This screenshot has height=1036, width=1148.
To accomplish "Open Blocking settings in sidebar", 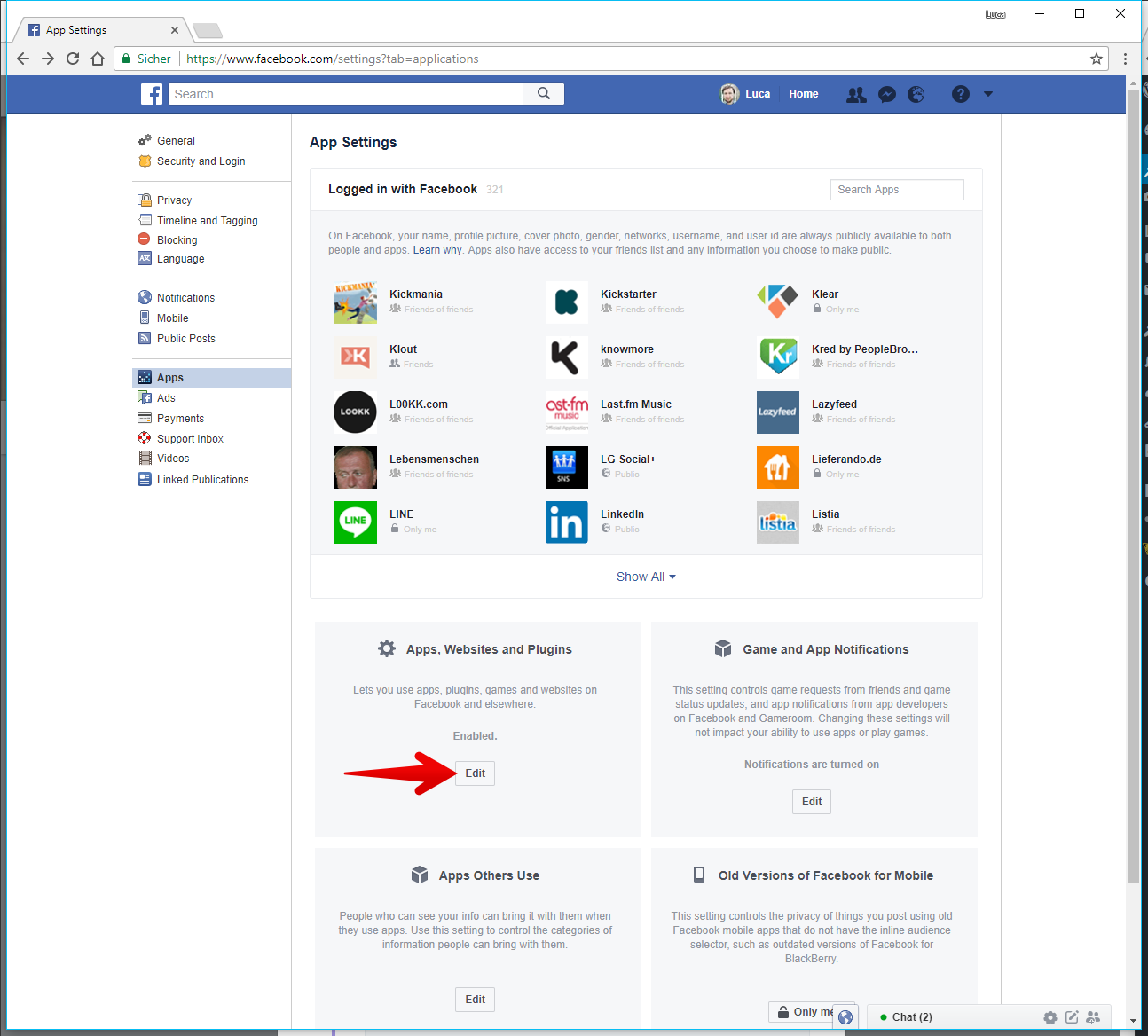I will tap(177, 240).
